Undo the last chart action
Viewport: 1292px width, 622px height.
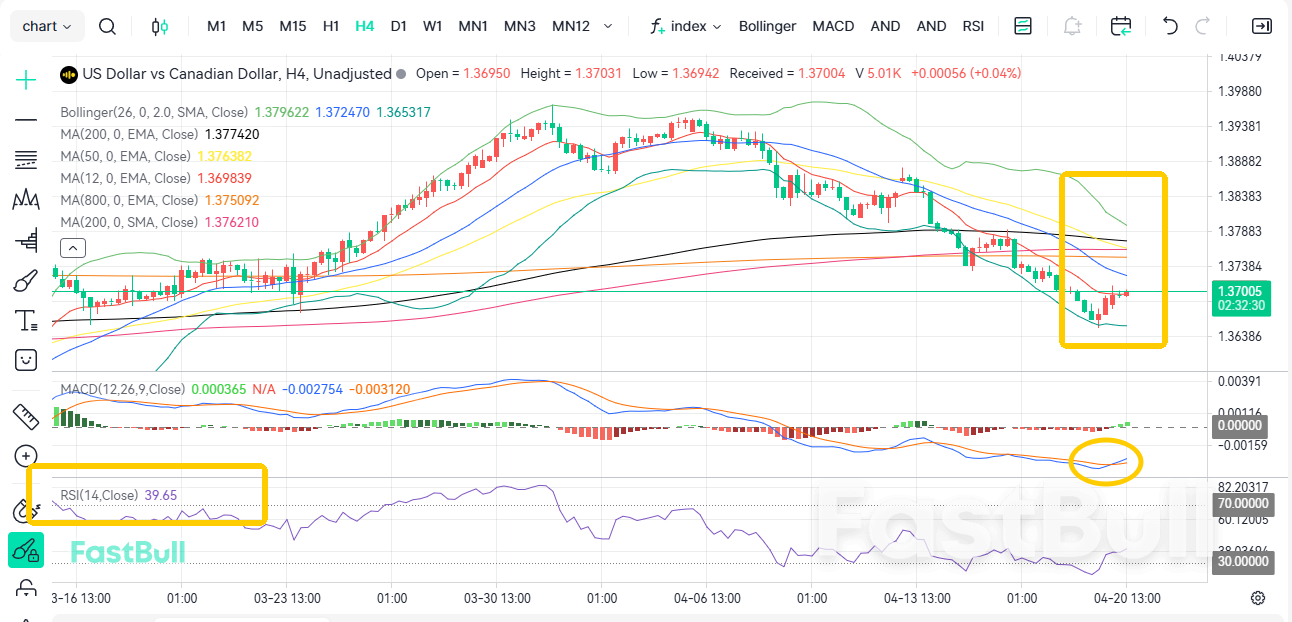(x=1170, y=26)
